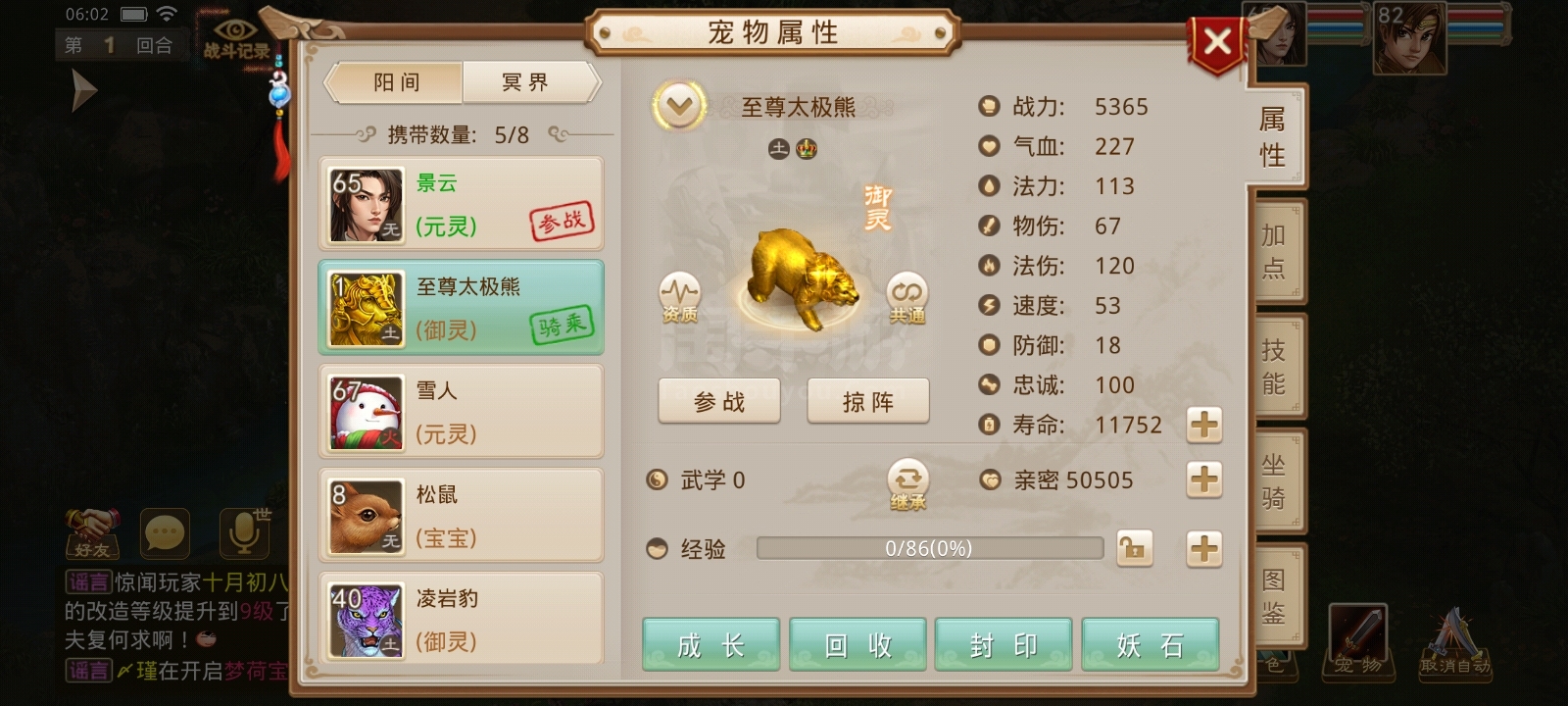Add experience with the plus icon
The image size is (1568, 706).
pos(1204,548)
